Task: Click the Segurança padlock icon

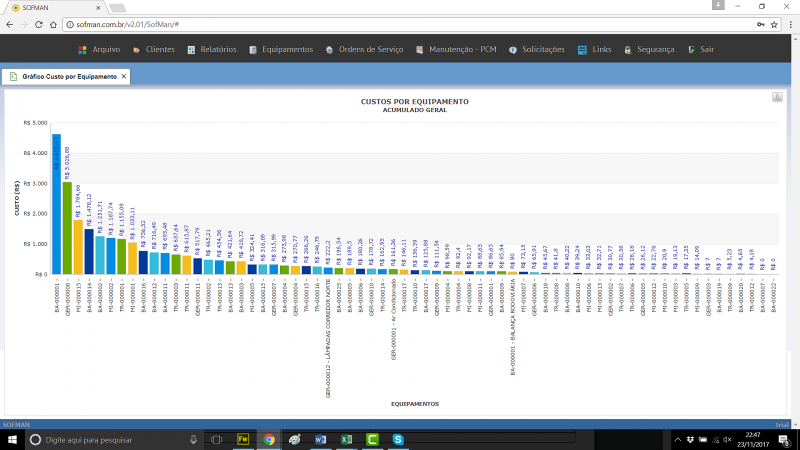Action: pyautogui.click(x=627, y=49)
